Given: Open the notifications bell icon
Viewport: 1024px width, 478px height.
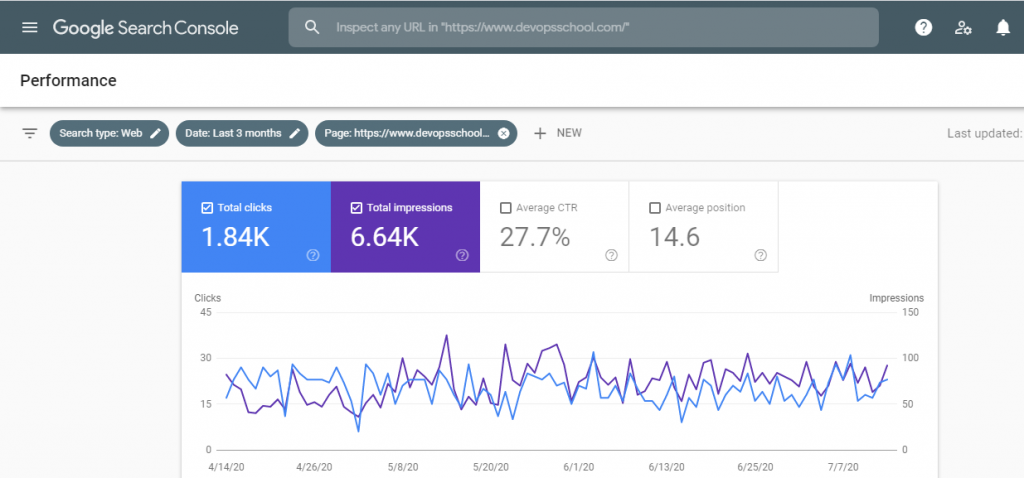Looking at the screenshot, I should (1003, 27).
